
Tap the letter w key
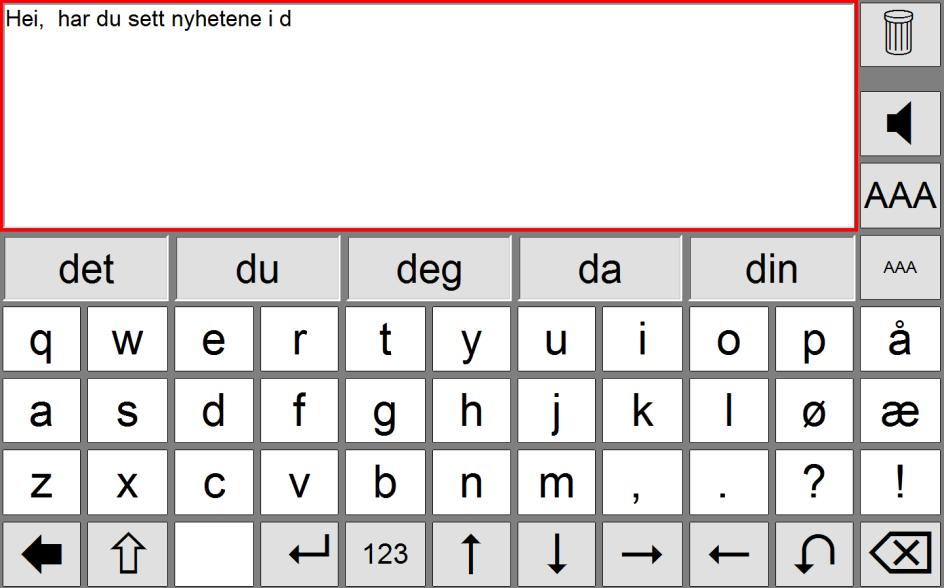click(128, 339)
